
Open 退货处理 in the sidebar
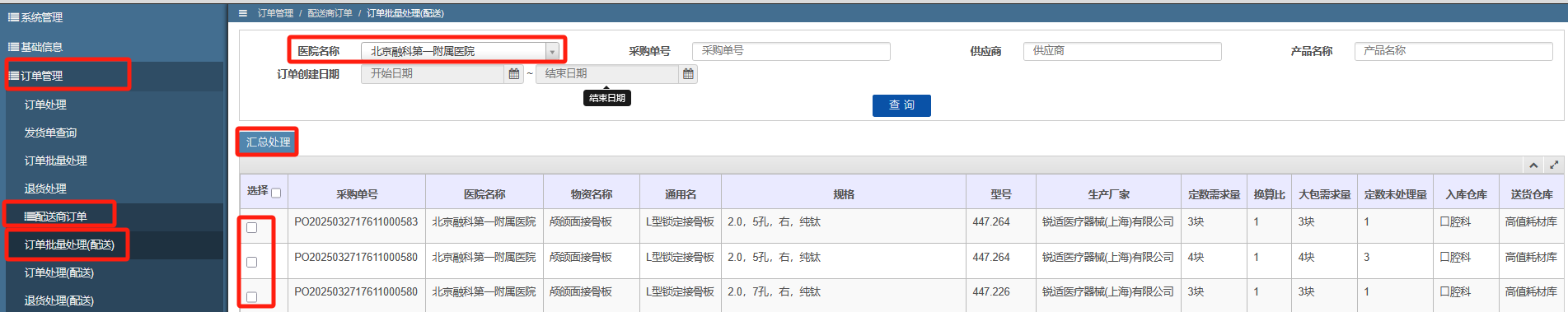click(45, 189)
